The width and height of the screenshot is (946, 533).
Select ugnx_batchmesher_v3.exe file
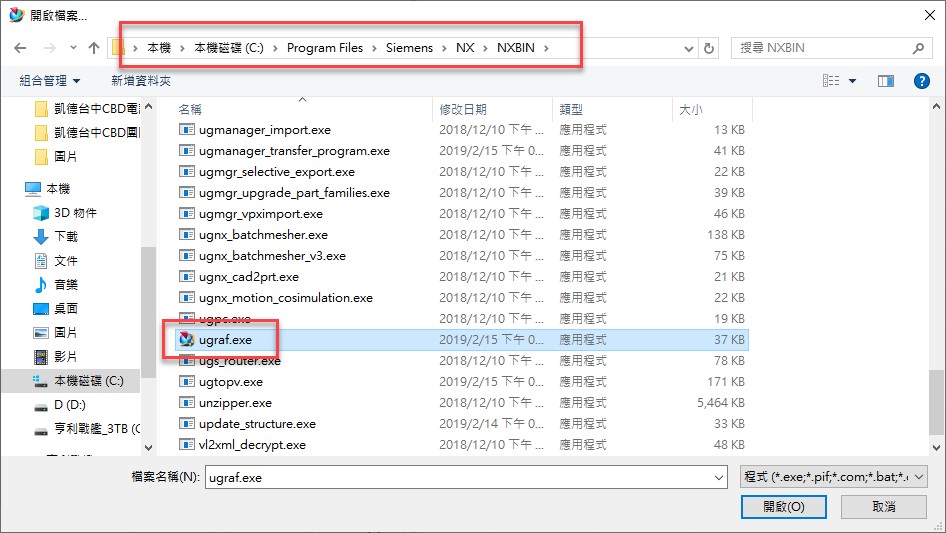click(272, 256)
